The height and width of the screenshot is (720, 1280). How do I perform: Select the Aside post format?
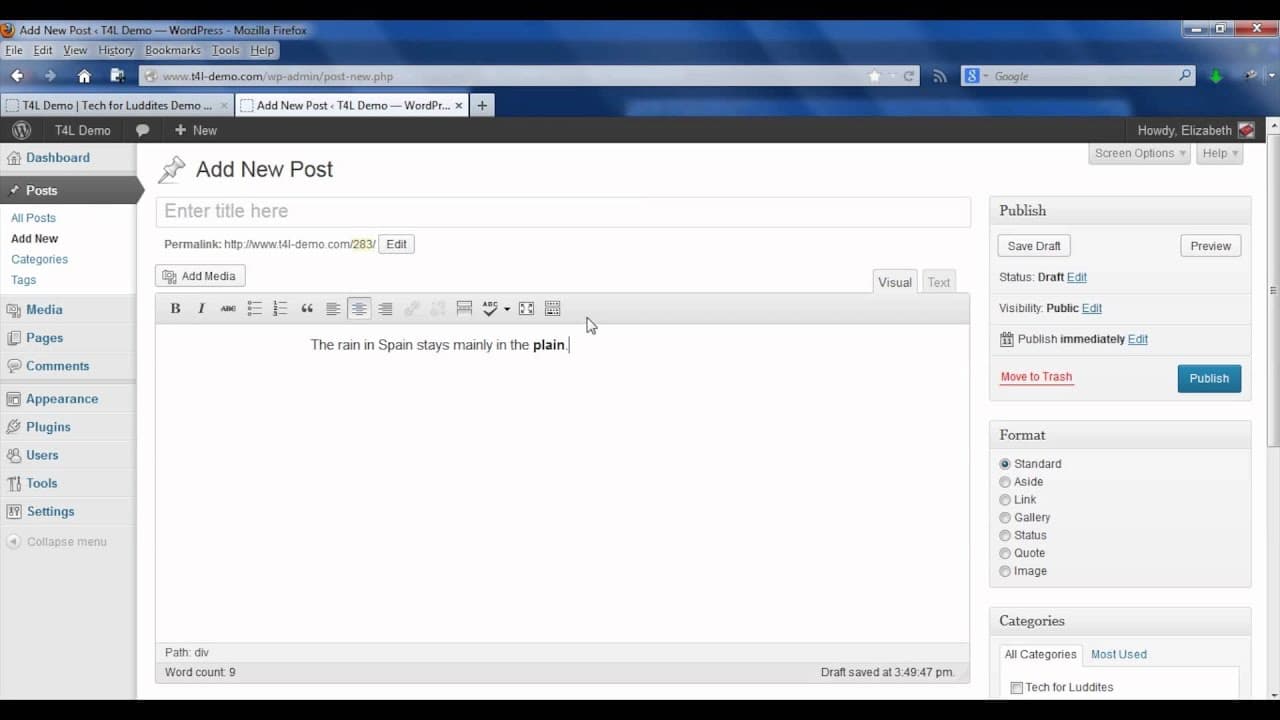coord(1005,482)
